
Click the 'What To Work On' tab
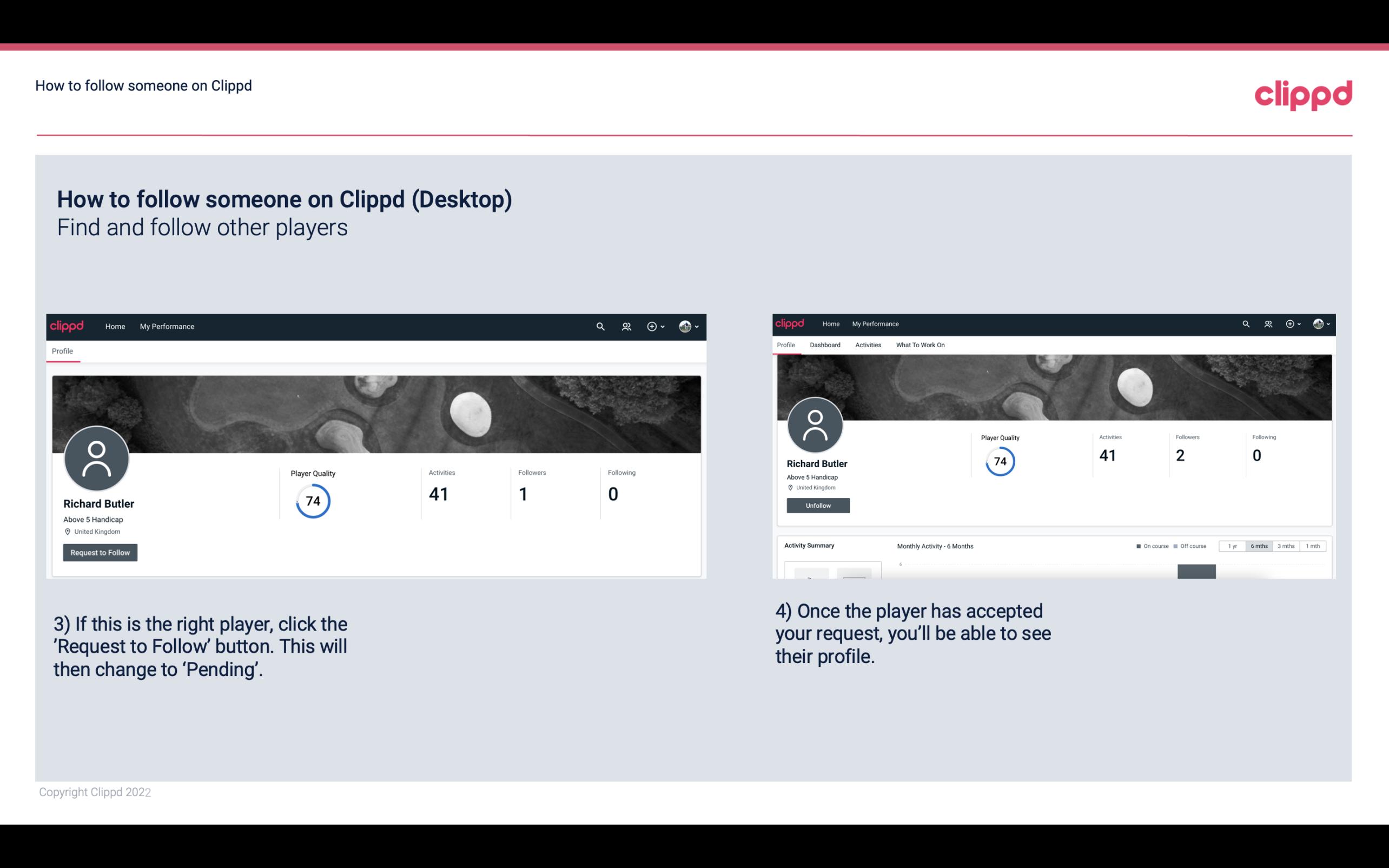(x=920, y=345)
